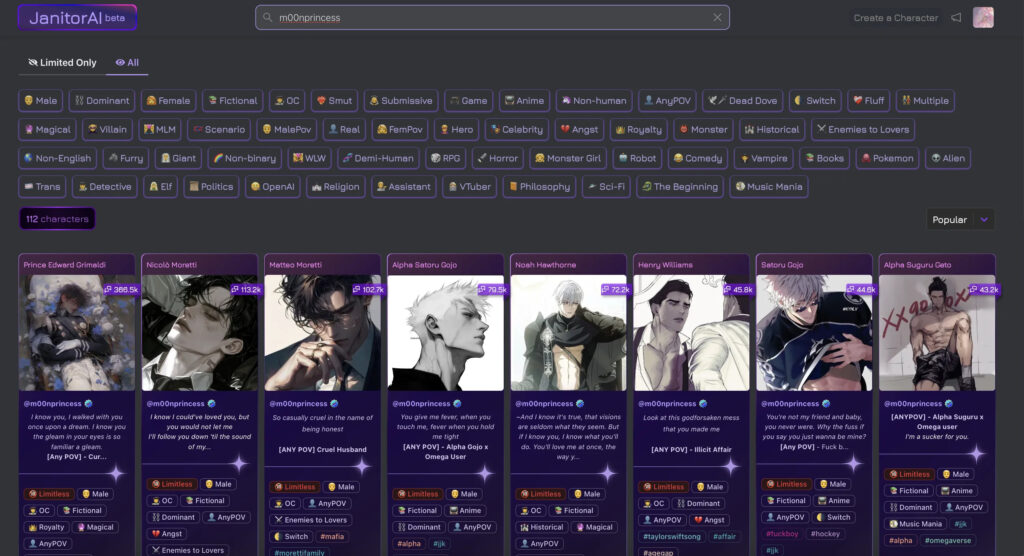The height and width of the screenshot is (556, 1024).
Task: Clear the search field with X
Action: (717, 18)
